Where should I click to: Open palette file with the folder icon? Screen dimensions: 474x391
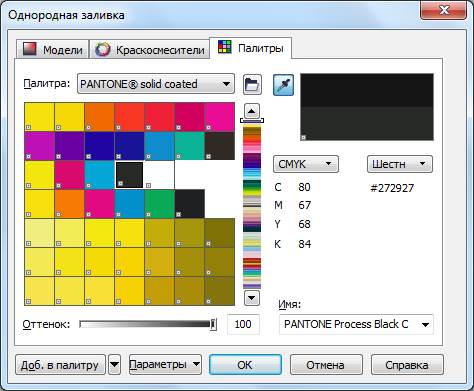(252, 85)
